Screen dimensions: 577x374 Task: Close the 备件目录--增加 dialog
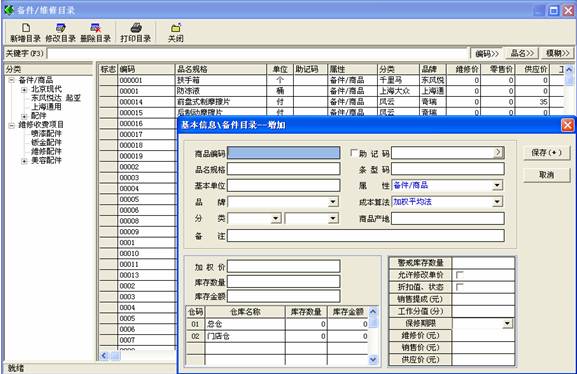[x=567, y=125]
